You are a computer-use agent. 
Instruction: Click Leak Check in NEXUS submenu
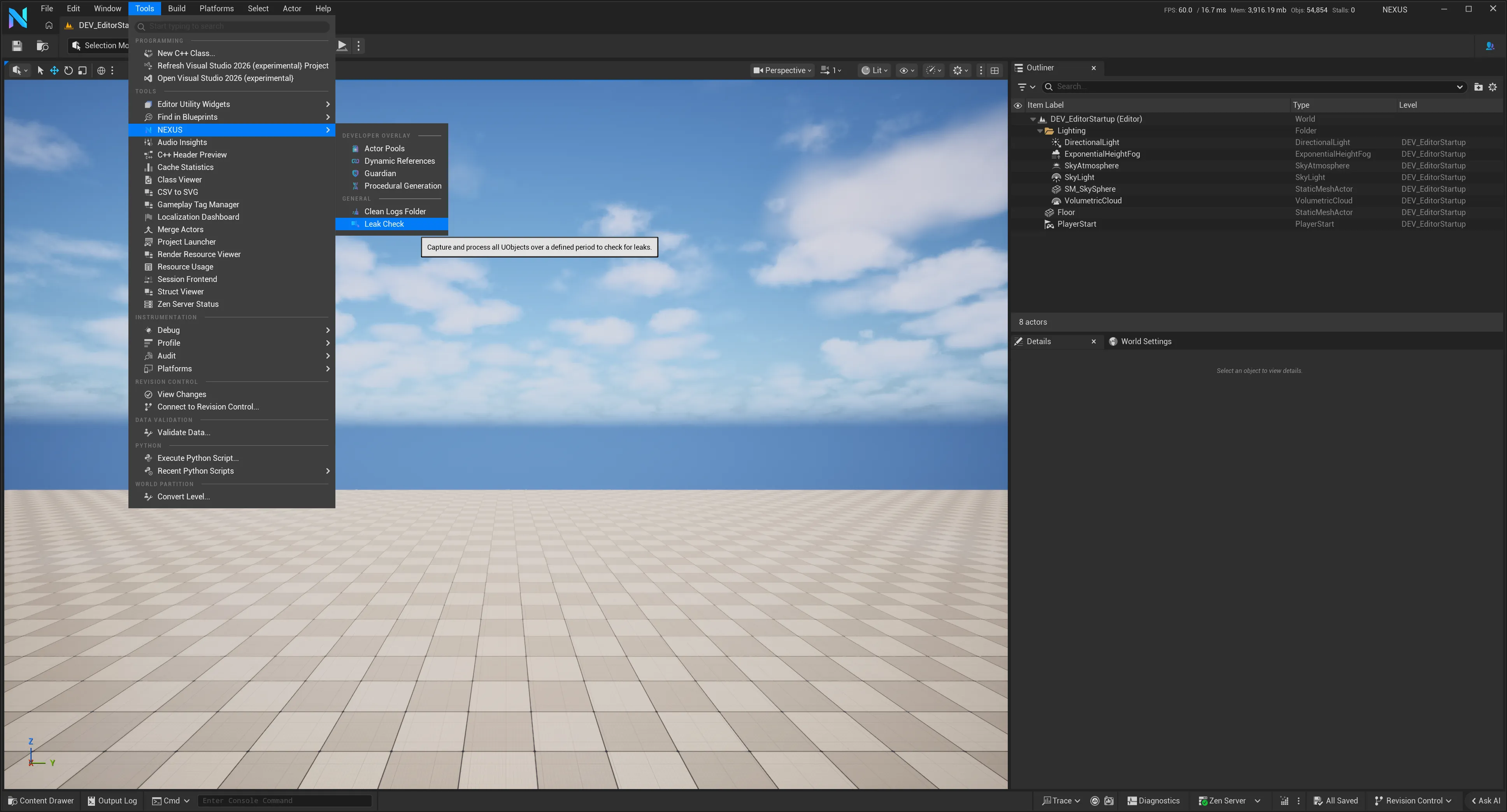click(384, 224)
